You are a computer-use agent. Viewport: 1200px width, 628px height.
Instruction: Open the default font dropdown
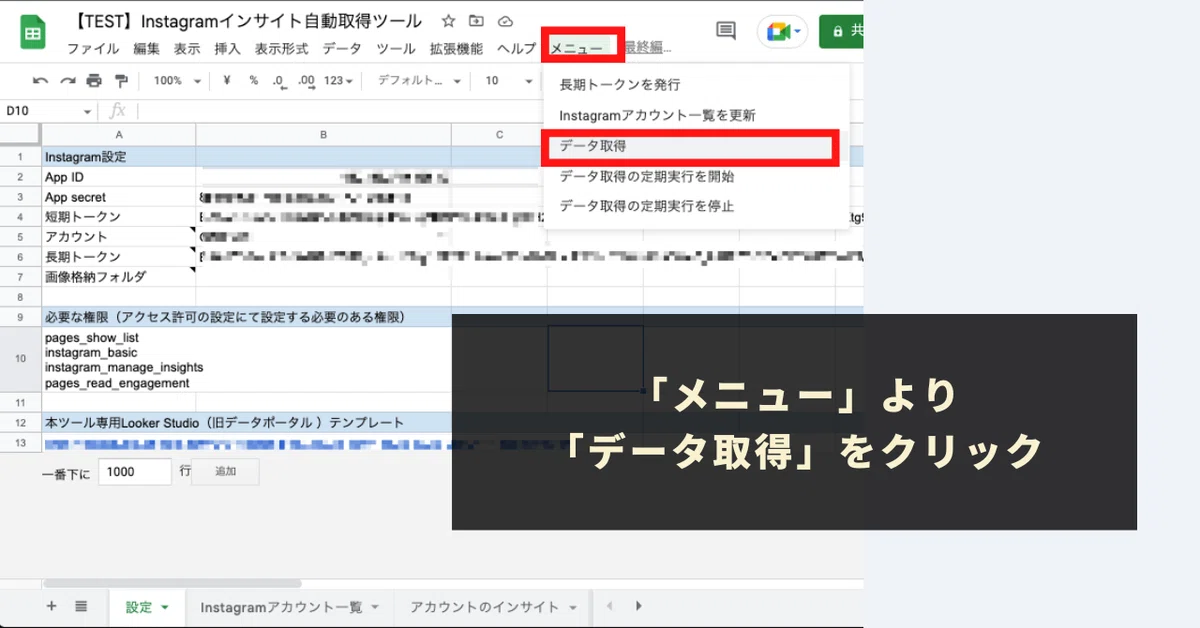(417, 81)
